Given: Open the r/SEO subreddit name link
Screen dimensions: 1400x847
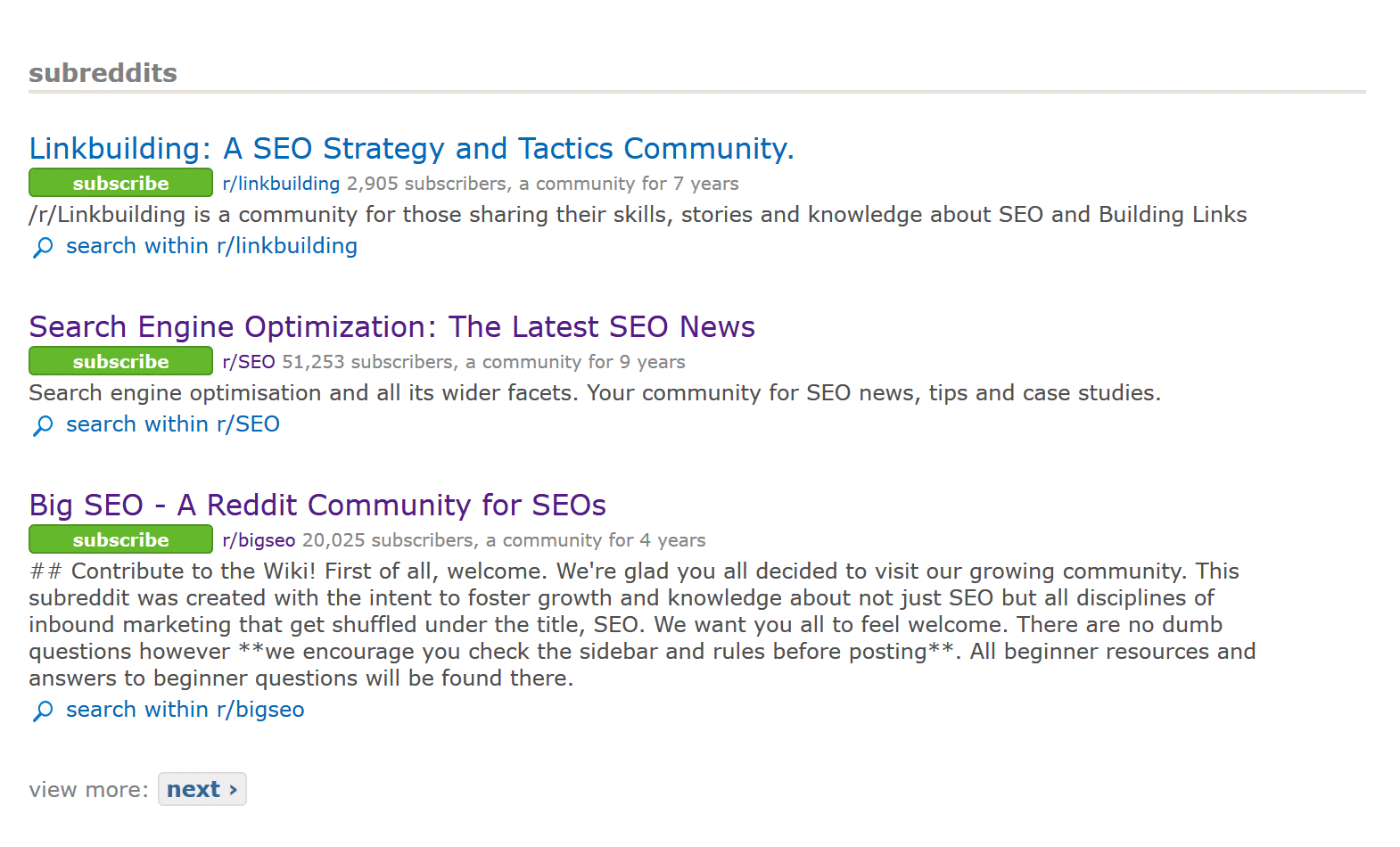Looking at the screenshot, I should point(249,362).
